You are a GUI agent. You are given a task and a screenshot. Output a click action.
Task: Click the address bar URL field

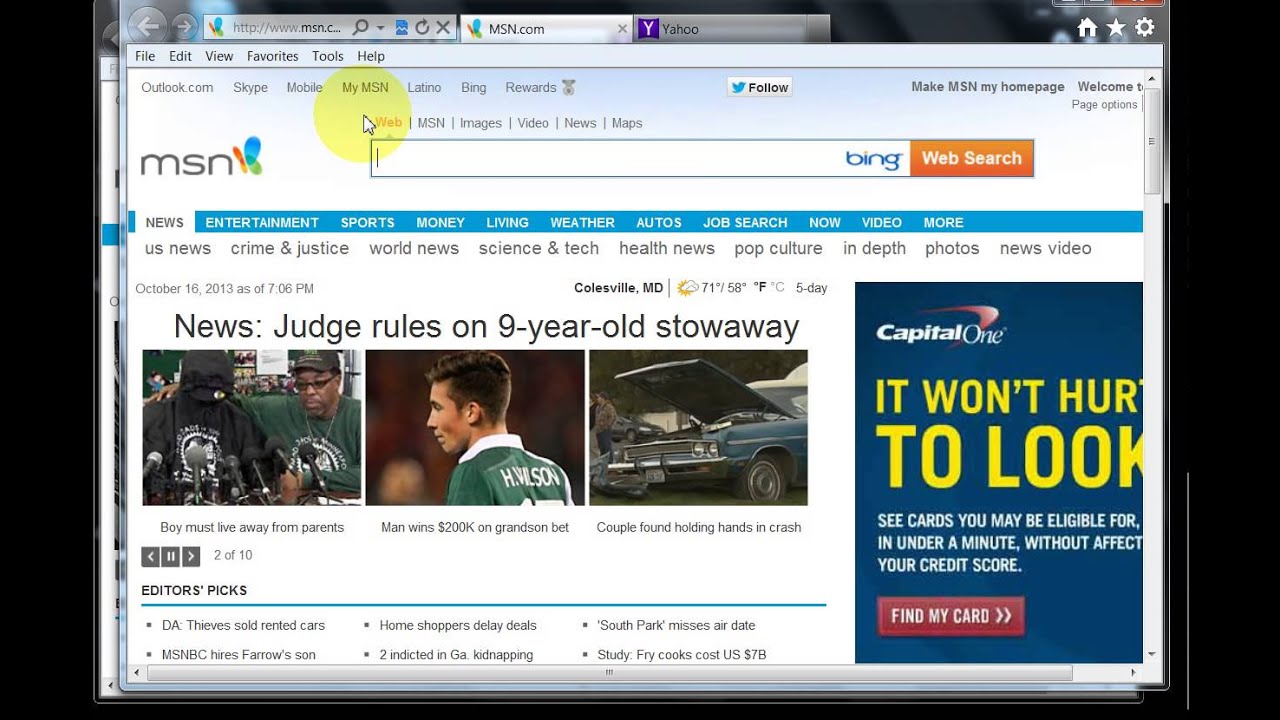point(288,28)
